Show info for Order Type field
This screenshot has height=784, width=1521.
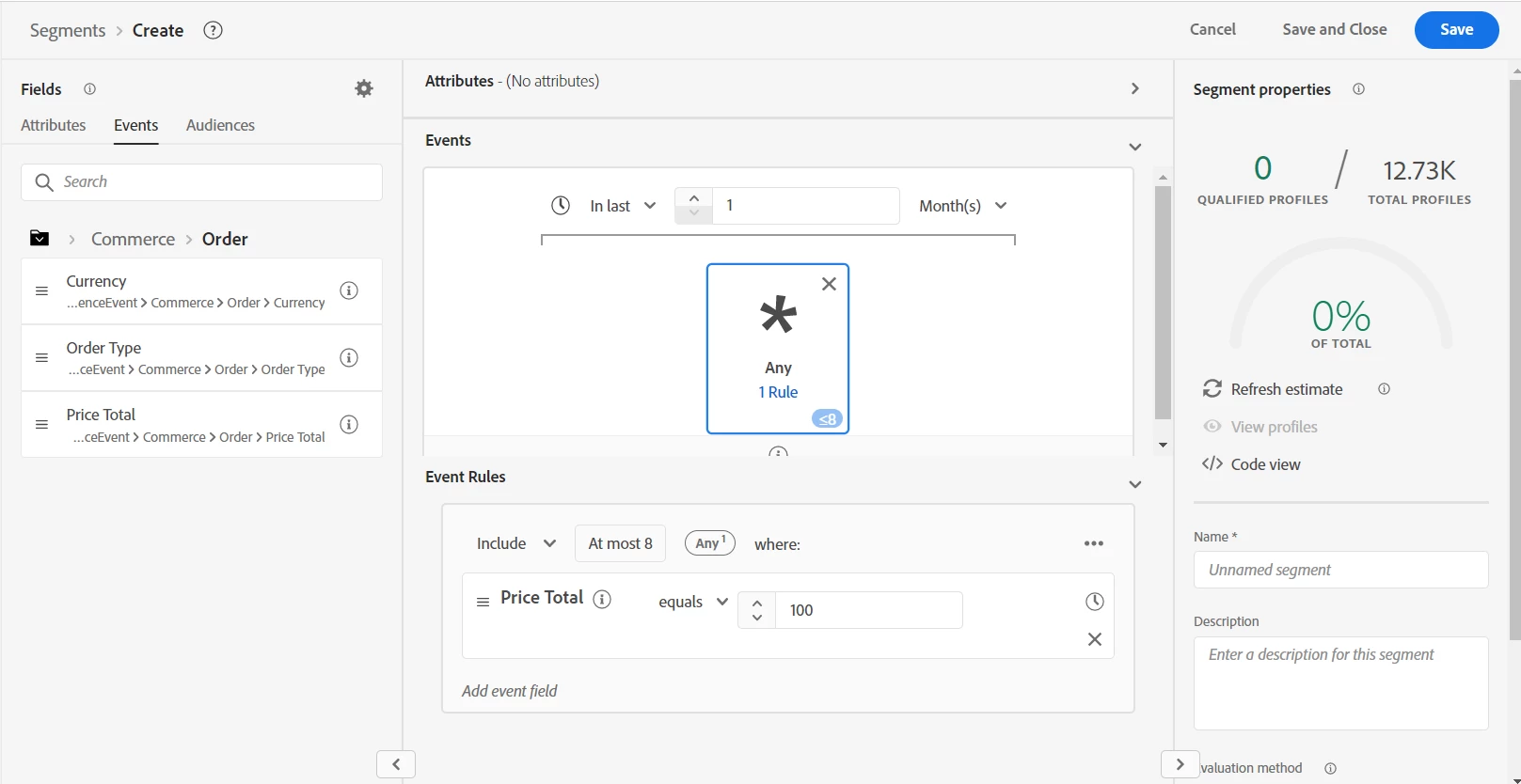pos(349,357)
